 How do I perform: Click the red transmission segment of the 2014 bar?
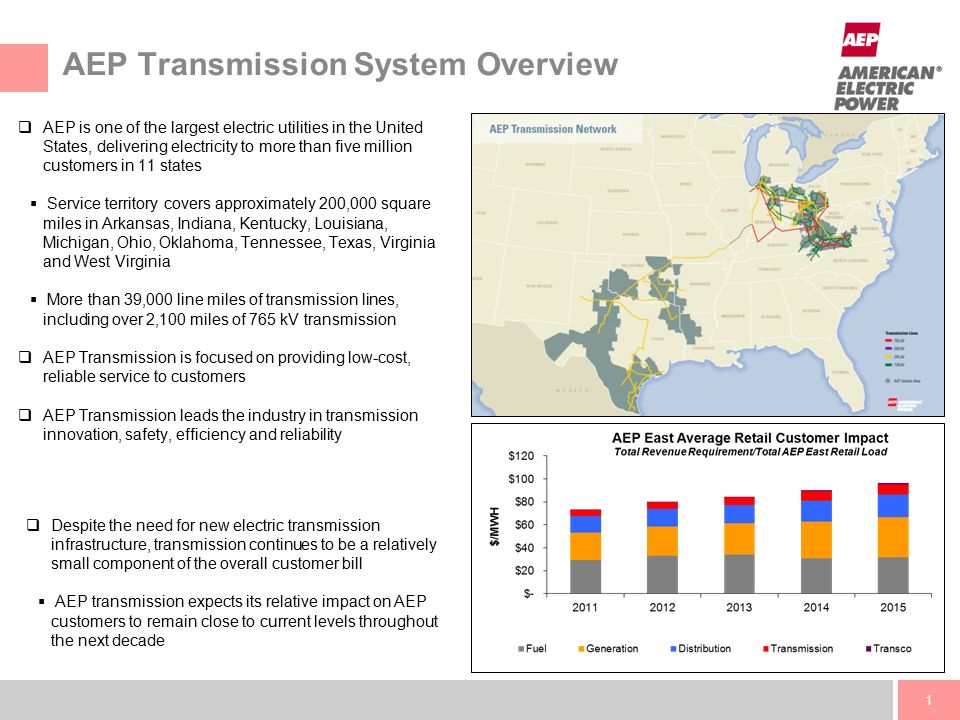(x=817, y=495)
